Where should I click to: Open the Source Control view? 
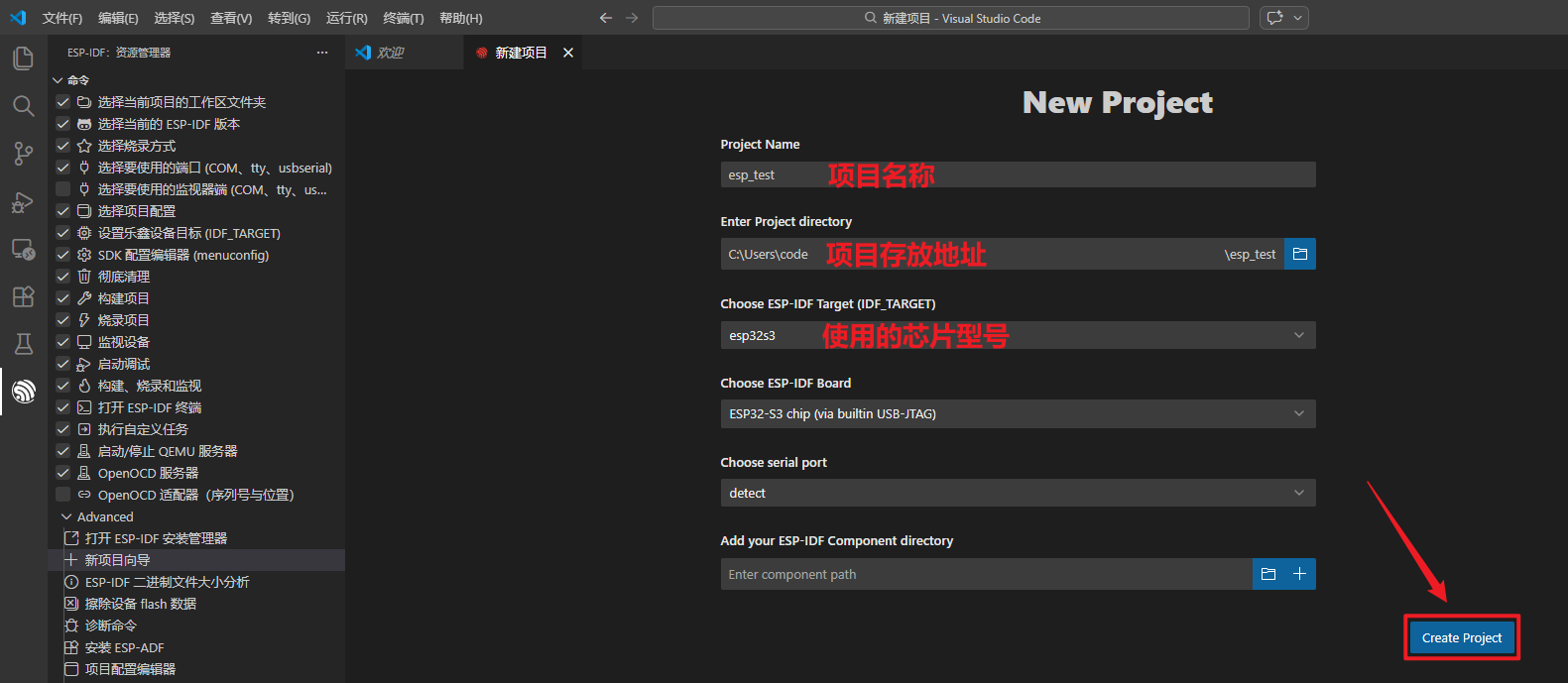click(23, 154)
